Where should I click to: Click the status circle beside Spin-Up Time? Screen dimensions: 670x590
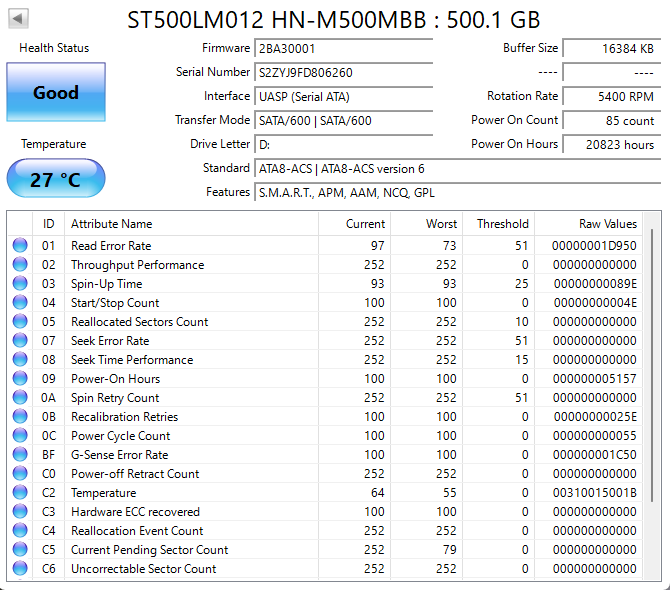[20, 284]
